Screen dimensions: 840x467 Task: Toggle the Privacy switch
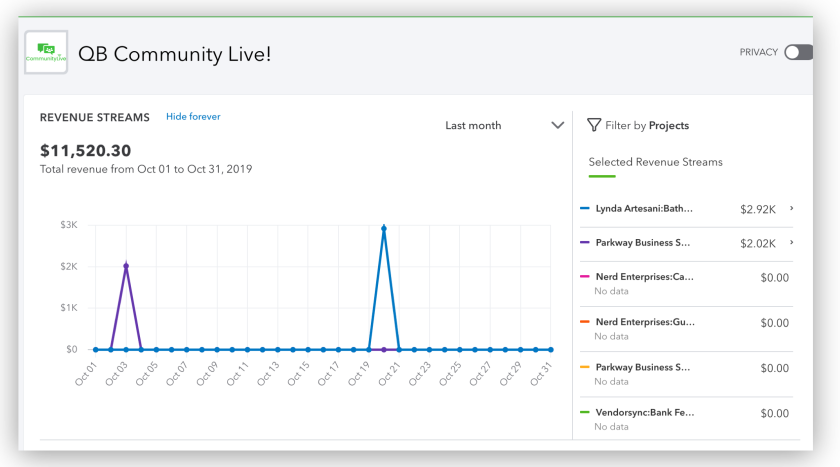[x=798, y=52]
